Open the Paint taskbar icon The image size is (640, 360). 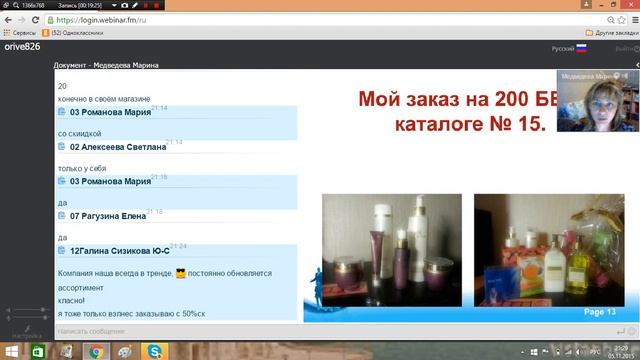coord(125,351)
